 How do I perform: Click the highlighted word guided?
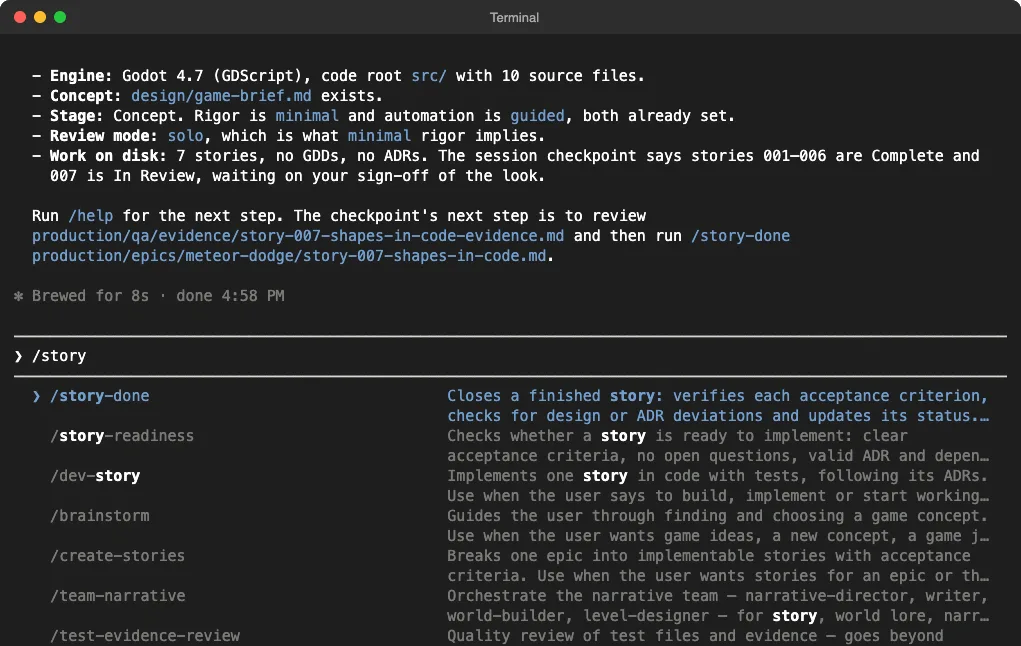tap(537, 116)
